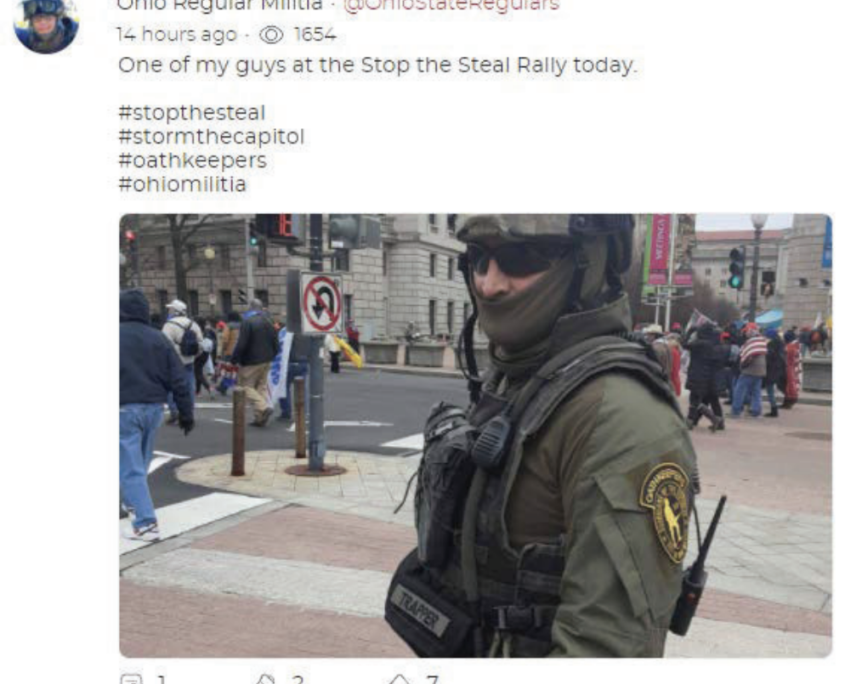Open the 14 hours ago timestamp
The image size is (845, 684).
click(177, 35)
